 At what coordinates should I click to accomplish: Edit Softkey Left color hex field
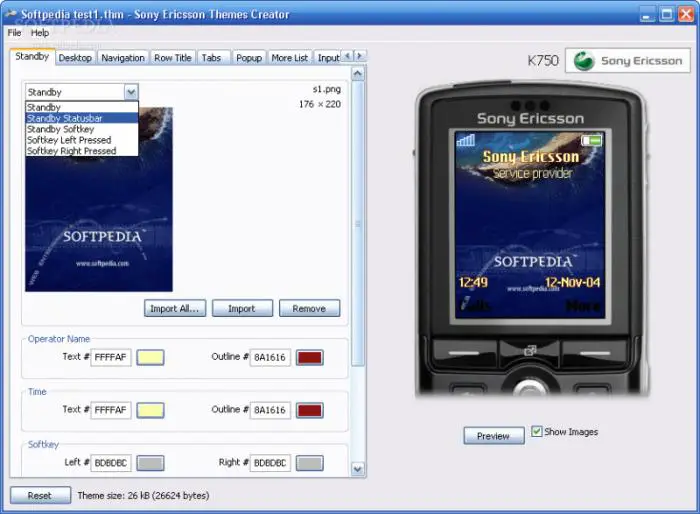coord(111,463)
